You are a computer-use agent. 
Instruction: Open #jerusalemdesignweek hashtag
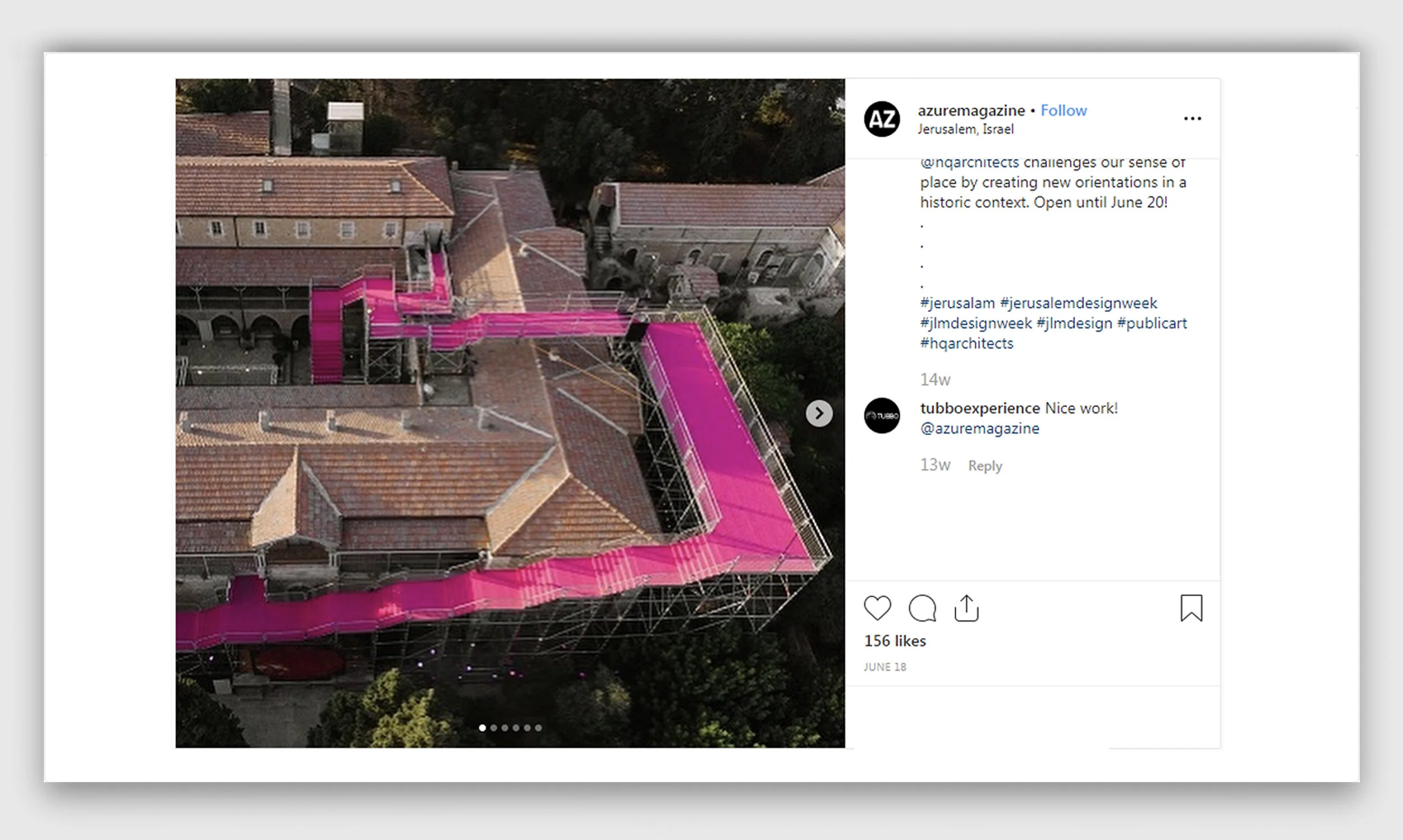coord(1079,303)
